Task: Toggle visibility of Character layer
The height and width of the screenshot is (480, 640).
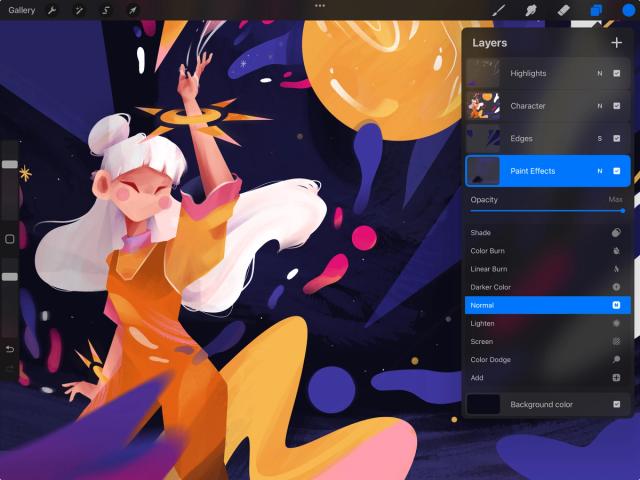Action: pos(616,106)
